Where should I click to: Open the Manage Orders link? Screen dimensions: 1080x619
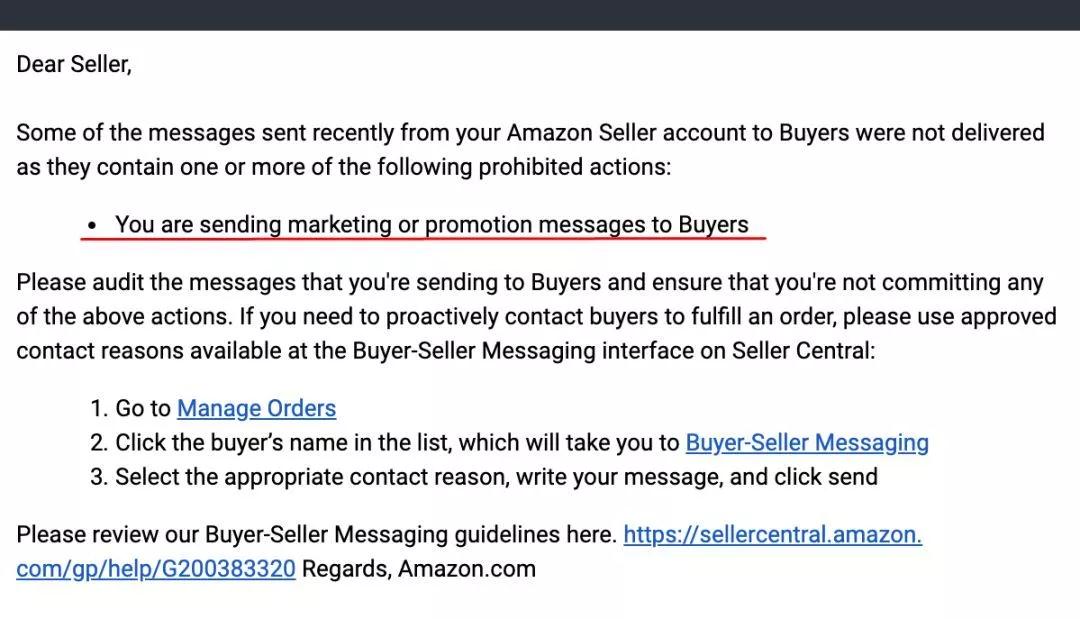[x=256, y=408]
